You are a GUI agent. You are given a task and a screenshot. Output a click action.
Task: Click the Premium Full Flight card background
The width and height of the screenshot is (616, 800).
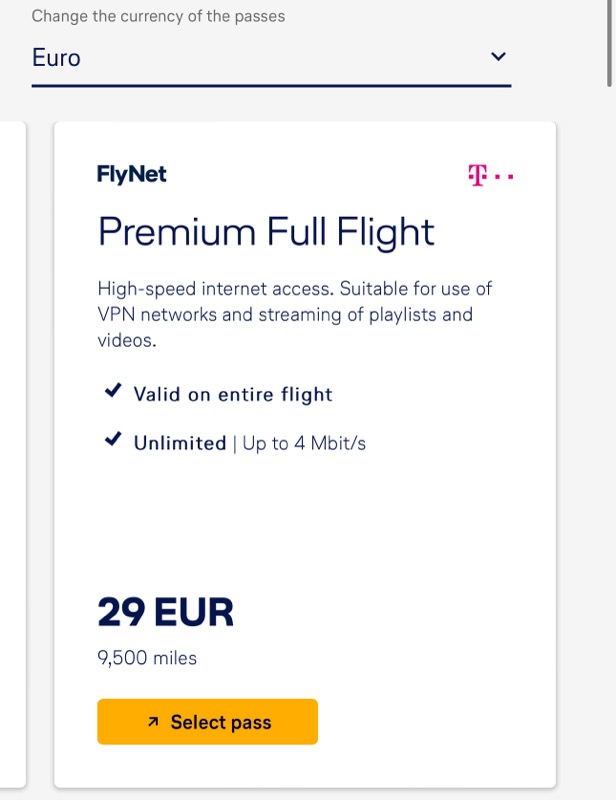click(305, 531)
